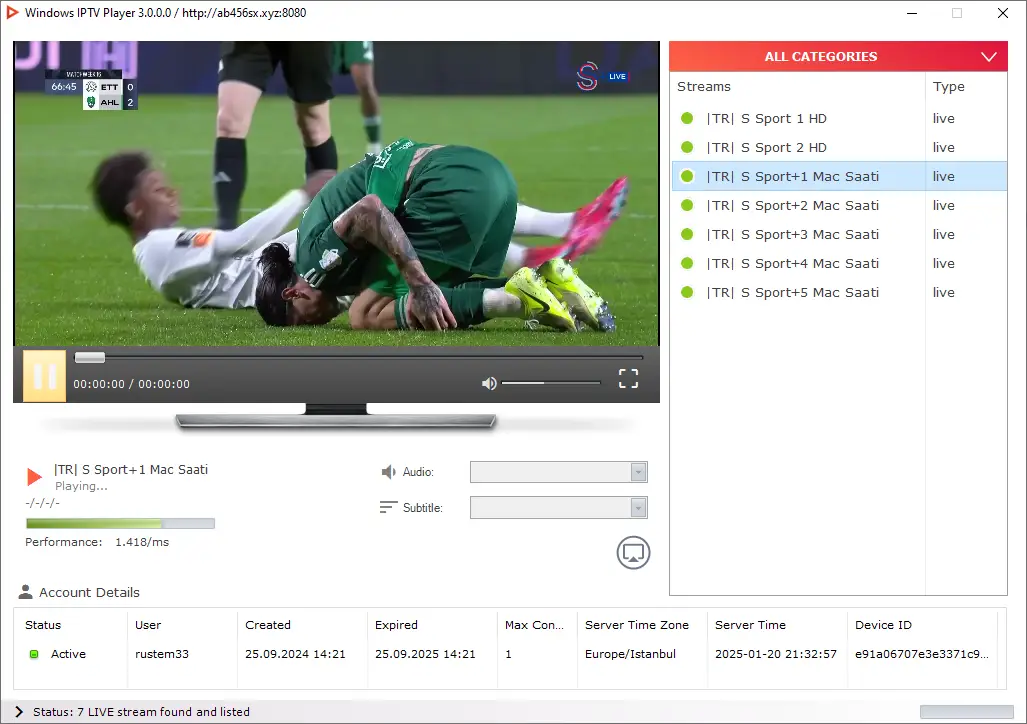Click the cast to screen icon
1027x724 pixels.
[x=633, y=553]
